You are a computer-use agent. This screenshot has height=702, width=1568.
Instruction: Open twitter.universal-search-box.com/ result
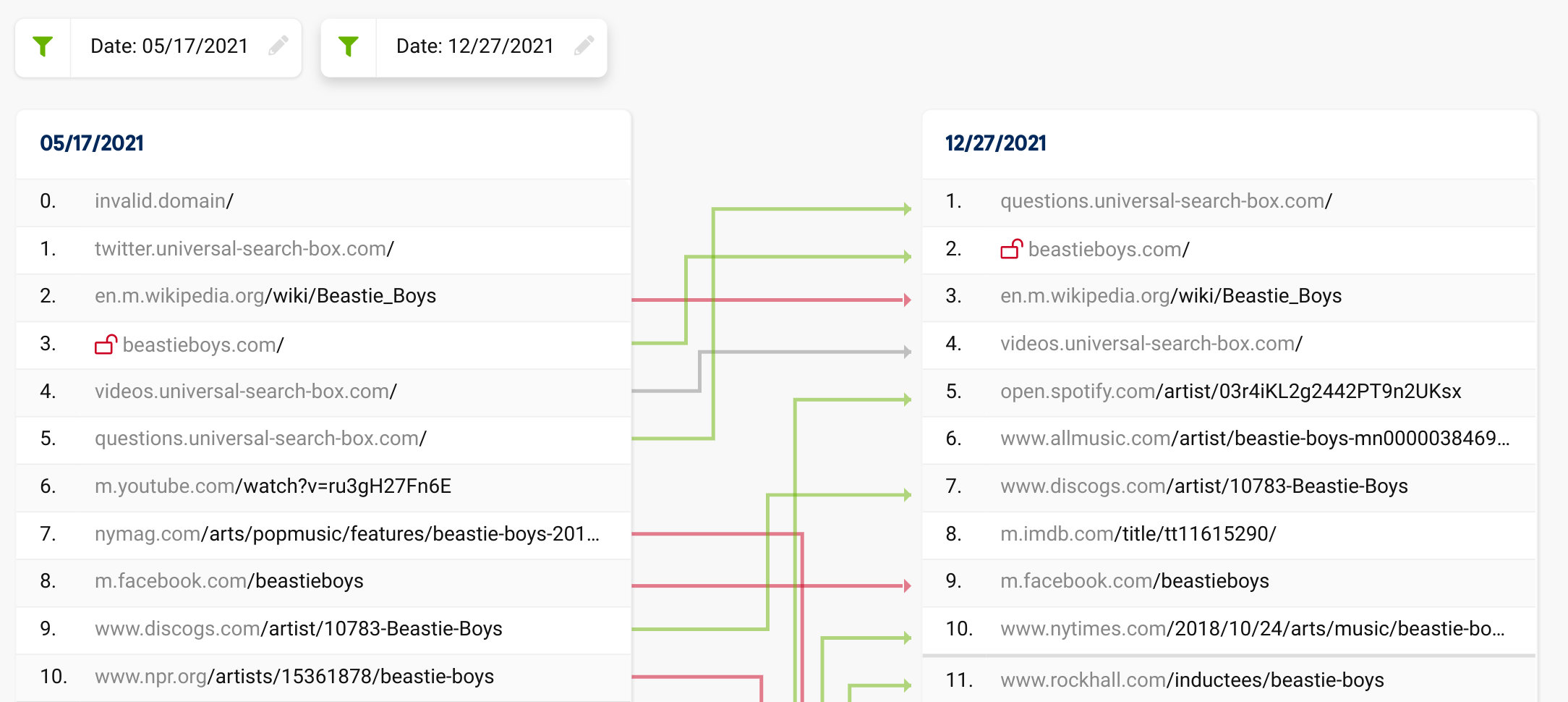click(x=244, y=249)
